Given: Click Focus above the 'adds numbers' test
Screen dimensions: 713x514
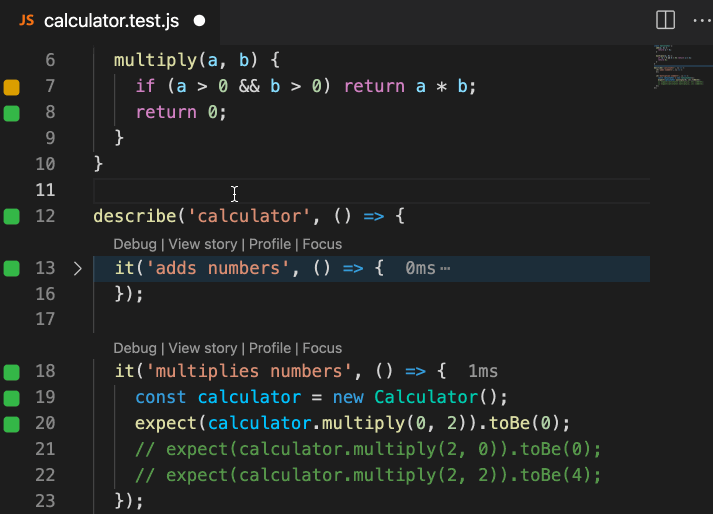Looking at the screenshot, I should point(322,244).
